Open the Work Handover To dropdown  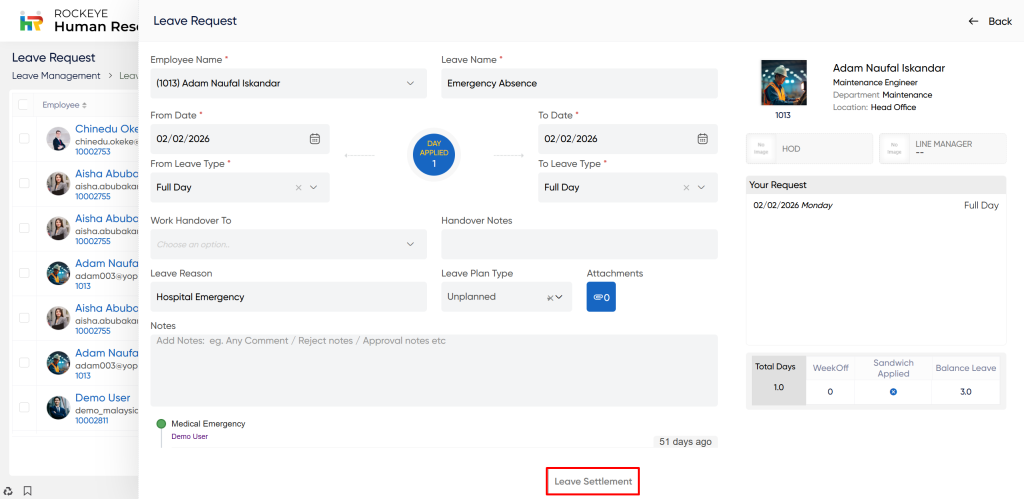410,244
